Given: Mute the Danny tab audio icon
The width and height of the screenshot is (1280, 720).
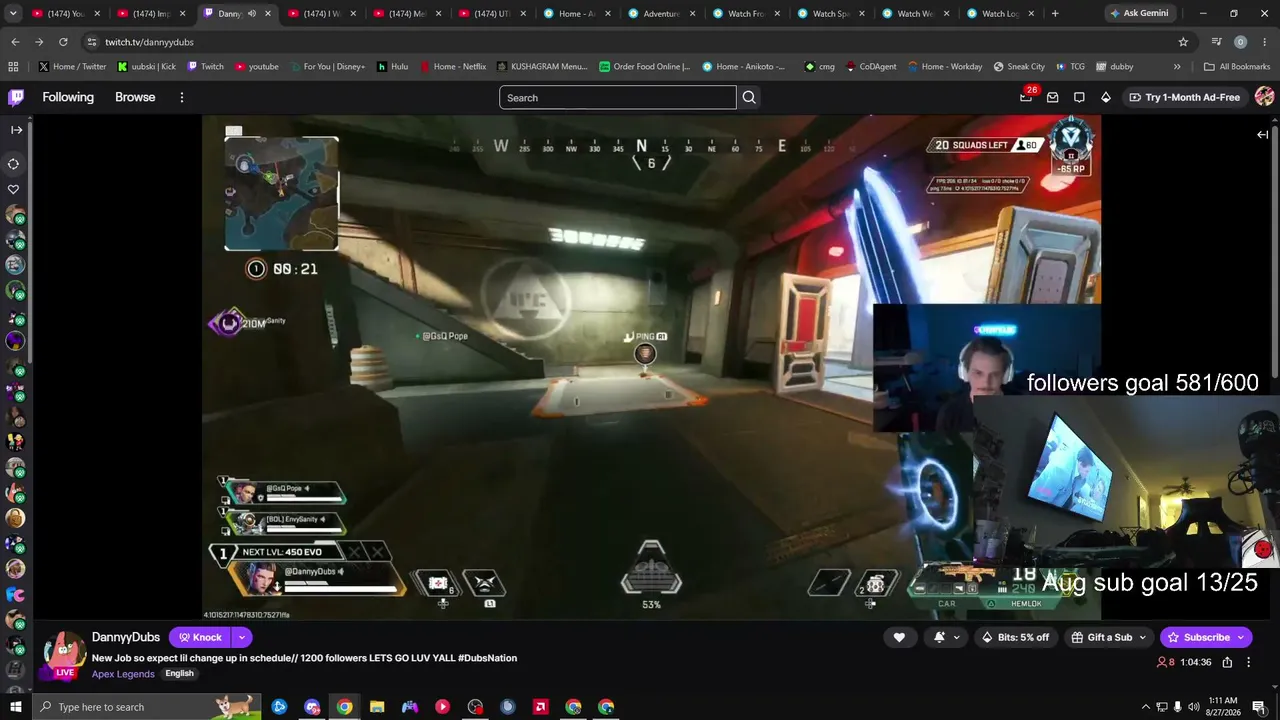Looking at the screenshot, I should (x=251, y=14).
